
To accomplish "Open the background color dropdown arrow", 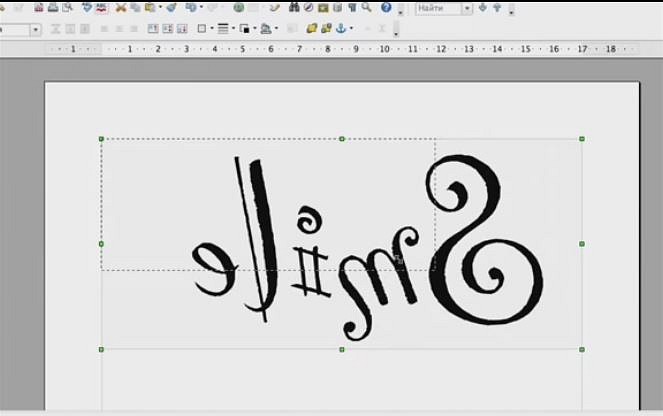I will [276, 29].
